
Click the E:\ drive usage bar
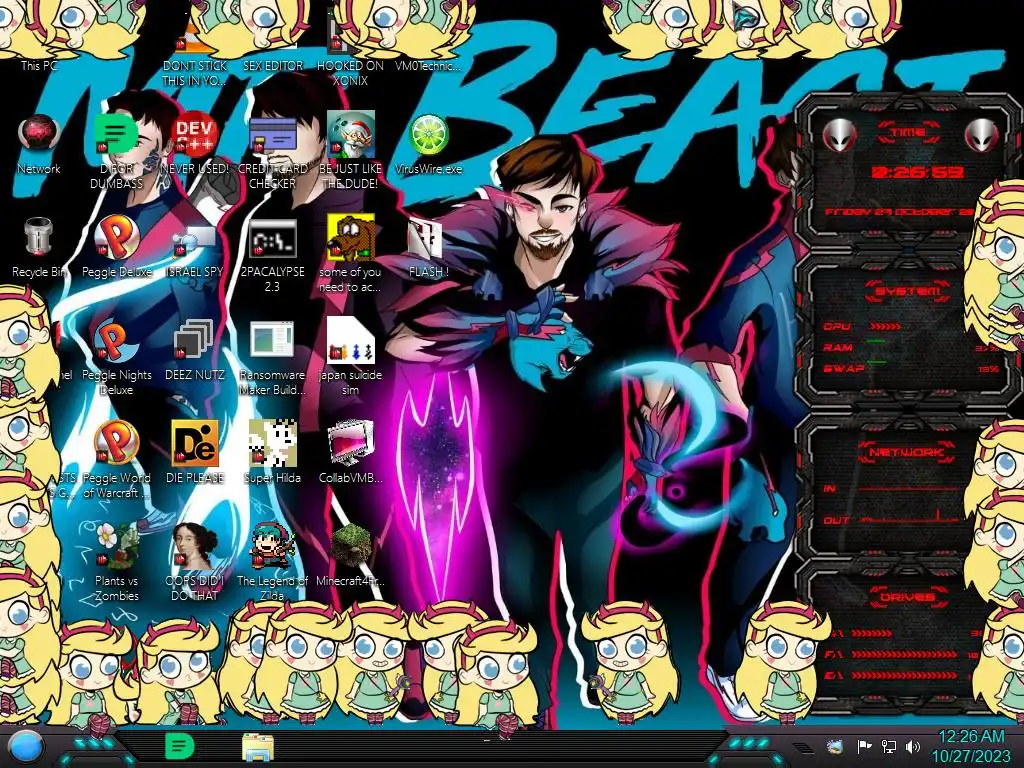coord(904,675)
